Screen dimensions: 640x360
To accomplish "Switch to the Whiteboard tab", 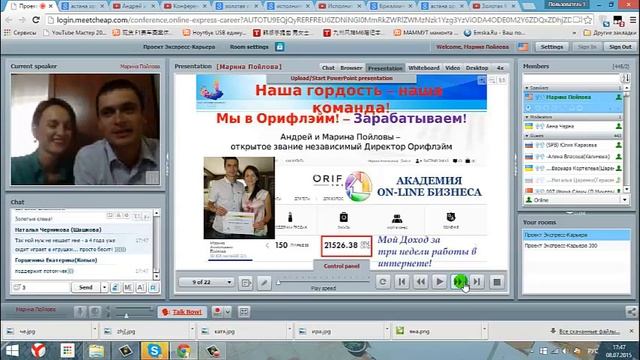I will click(x=424, y=68).
